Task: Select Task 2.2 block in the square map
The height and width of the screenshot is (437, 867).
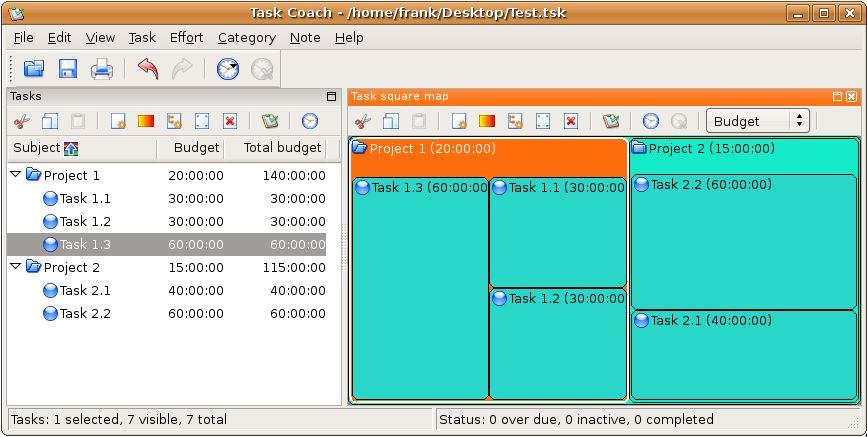Action: (744, 240)
